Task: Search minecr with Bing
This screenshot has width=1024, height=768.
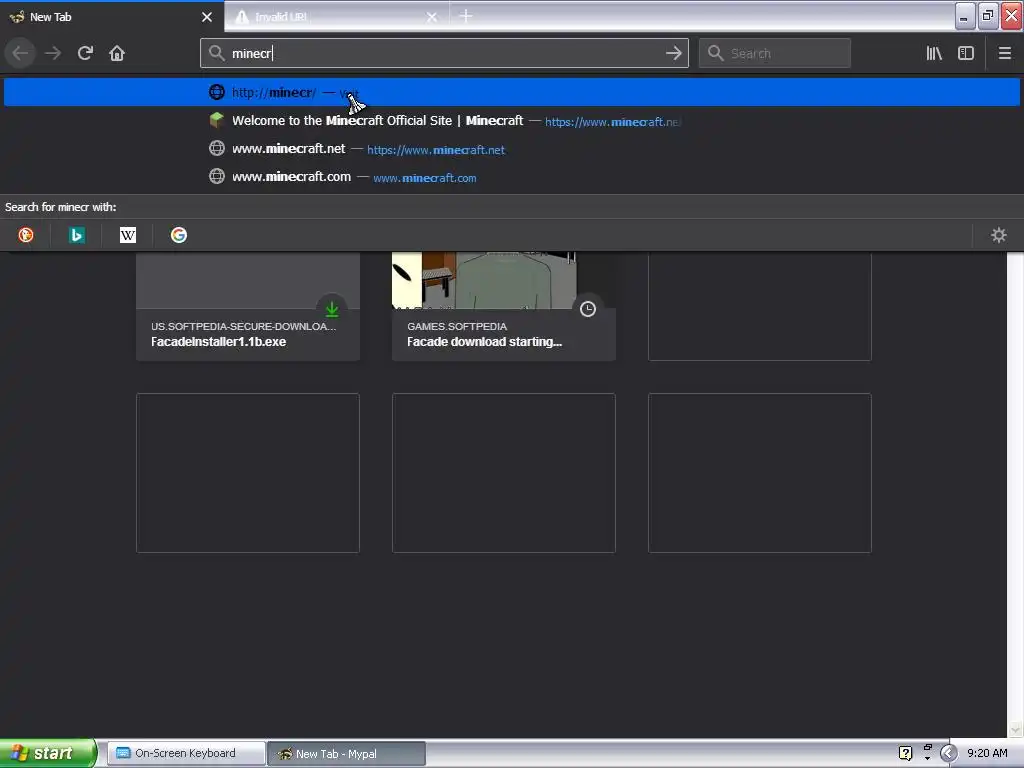Action: (76, 235)
